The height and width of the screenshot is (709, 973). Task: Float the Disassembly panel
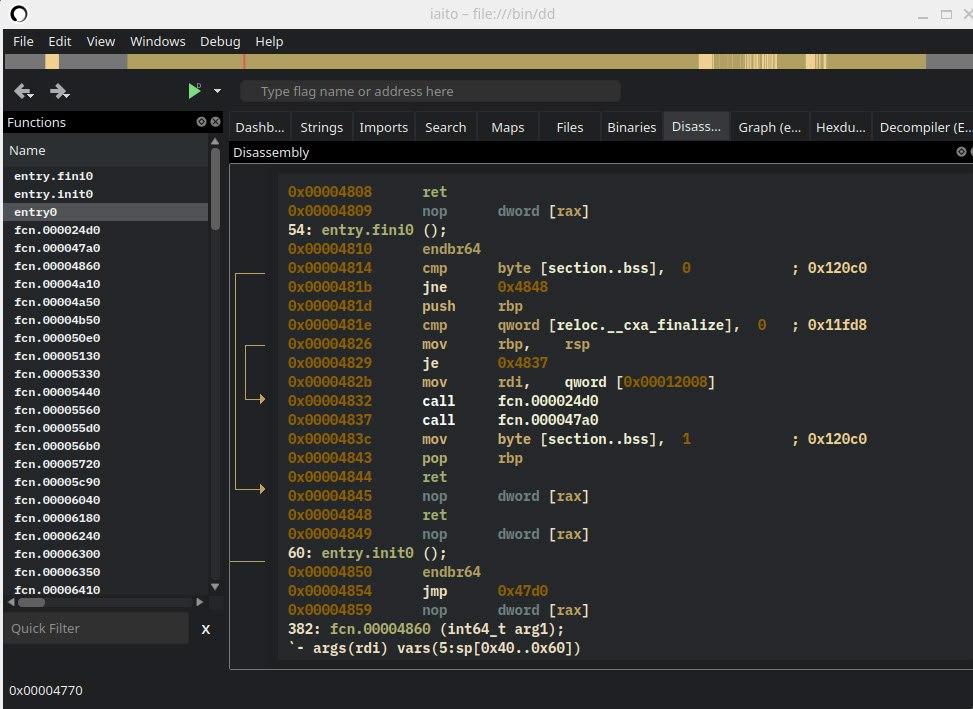(961, 152)
